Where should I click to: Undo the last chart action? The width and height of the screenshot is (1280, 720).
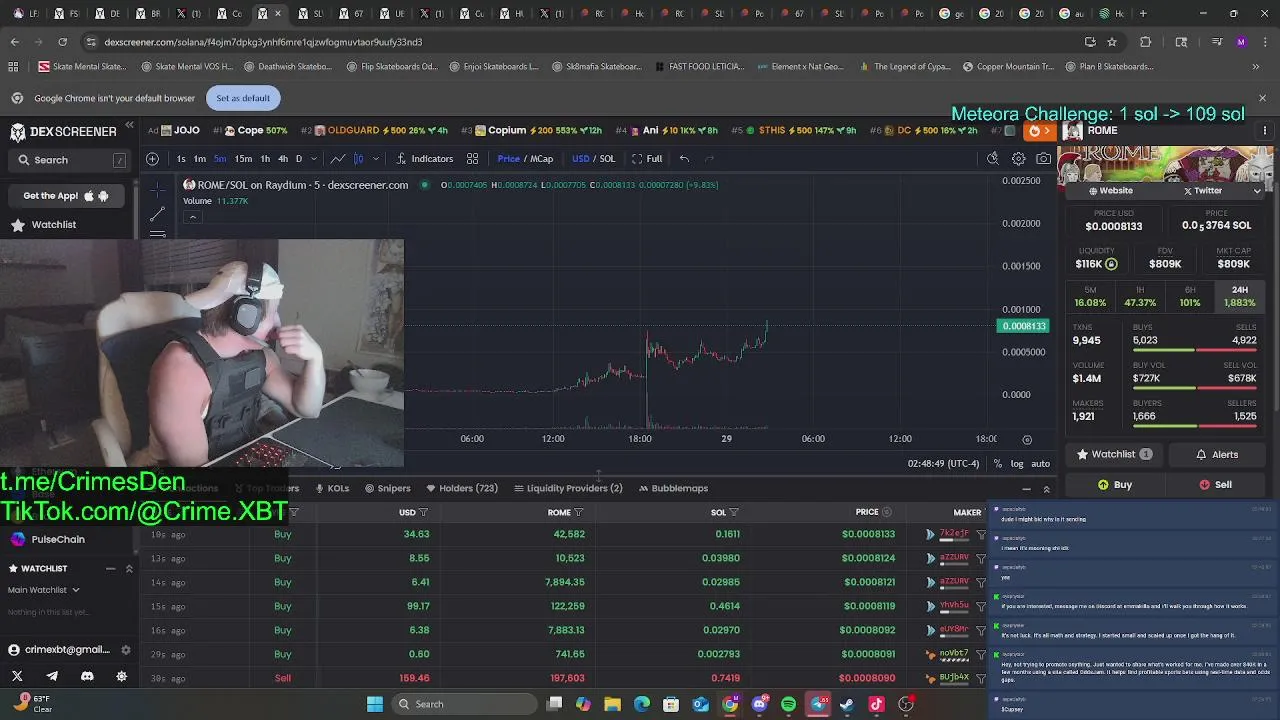[x=684, y=158]
